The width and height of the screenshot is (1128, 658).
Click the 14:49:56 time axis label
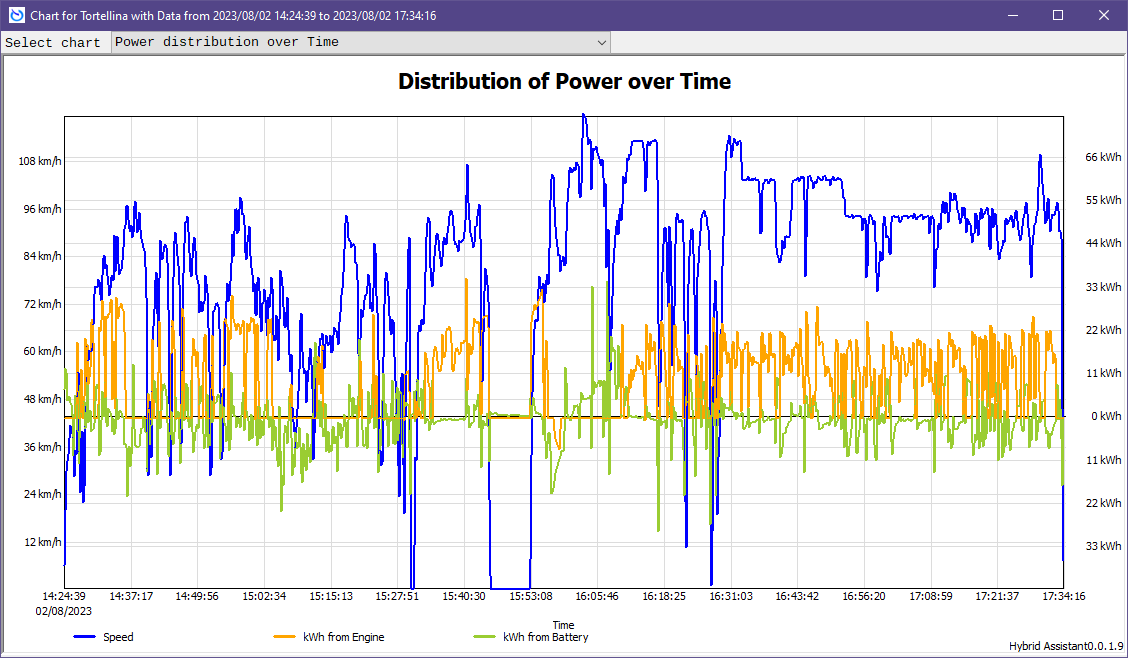coord(197,596)
